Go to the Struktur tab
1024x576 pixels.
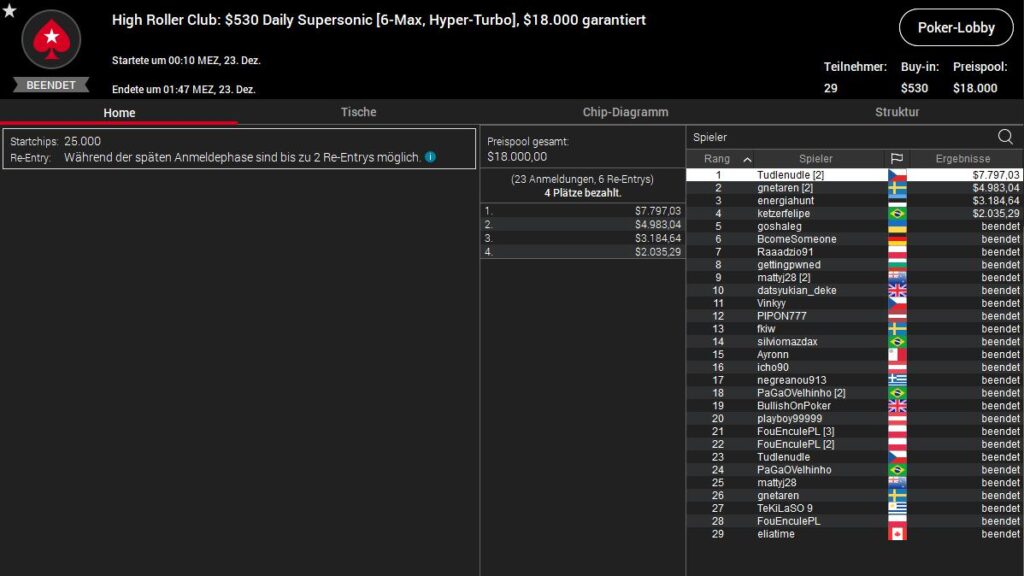tap(896, 112)
